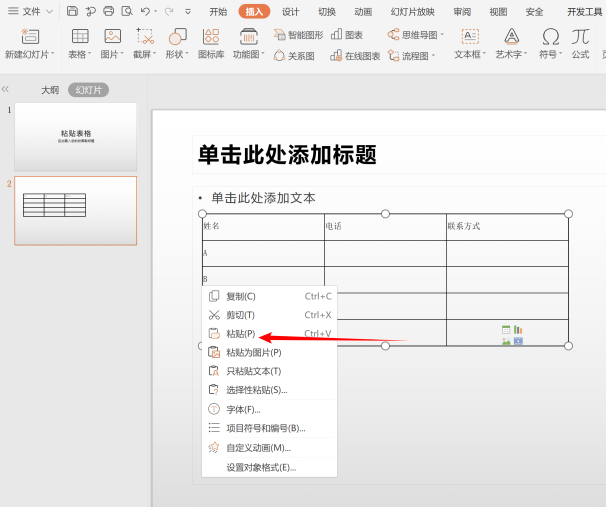Choose 选择性粘贴(S)... from context menu
Viewport: 606px width, 507px height.
[269, 390]
